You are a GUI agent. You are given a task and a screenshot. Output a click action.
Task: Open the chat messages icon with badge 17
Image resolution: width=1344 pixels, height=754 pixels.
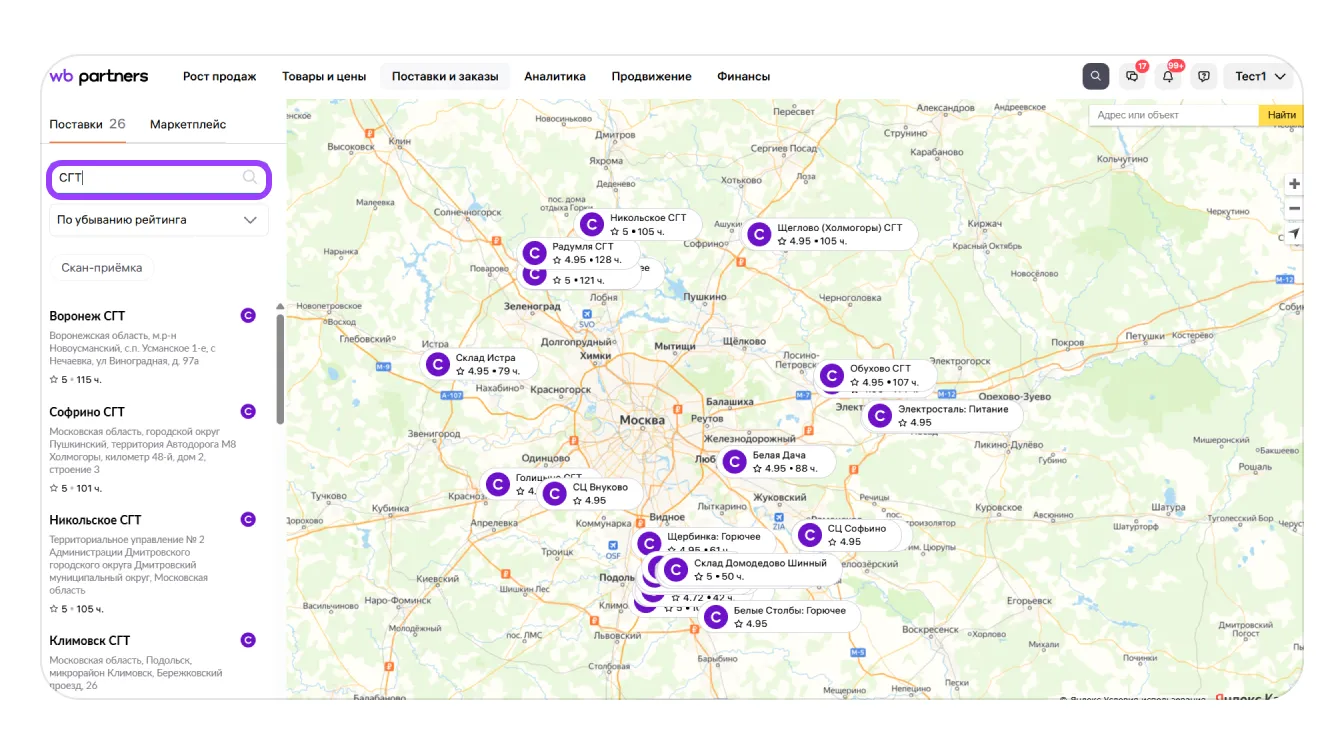(x=1132, y=76)
